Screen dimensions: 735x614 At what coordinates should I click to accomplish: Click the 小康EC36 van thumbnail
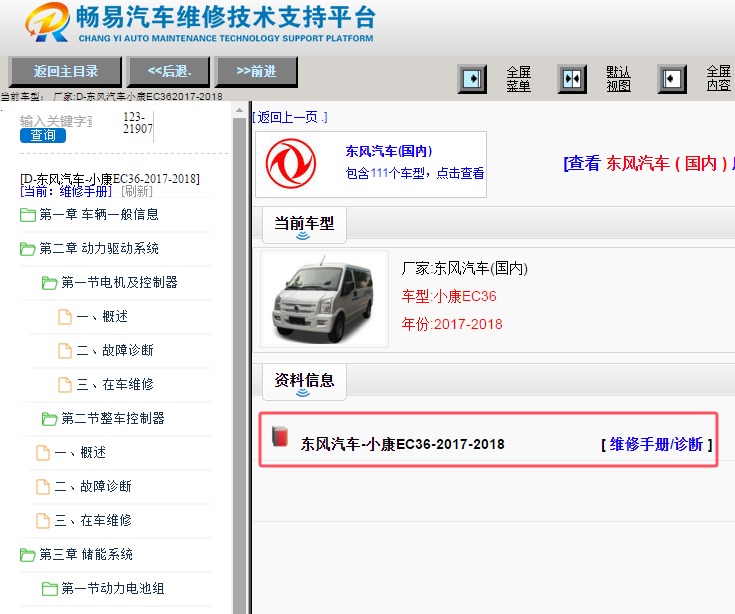(x=324, y=299)
